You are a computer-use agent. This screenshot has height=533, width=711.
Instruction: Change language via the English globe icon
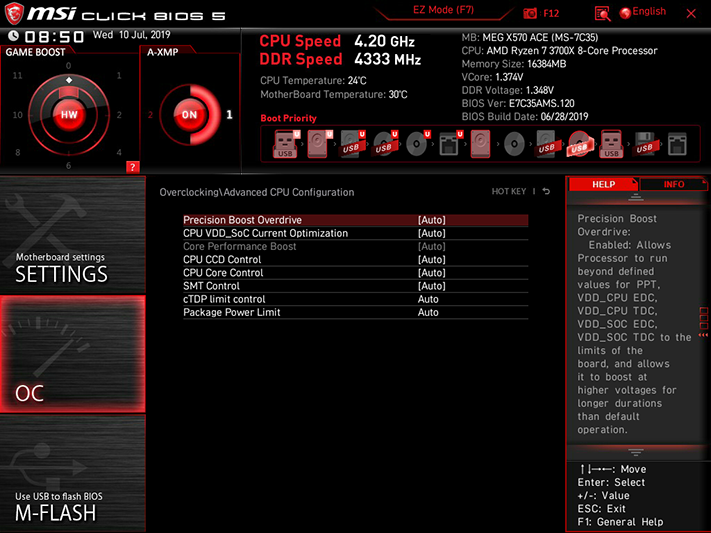click(x=643, y=12)
